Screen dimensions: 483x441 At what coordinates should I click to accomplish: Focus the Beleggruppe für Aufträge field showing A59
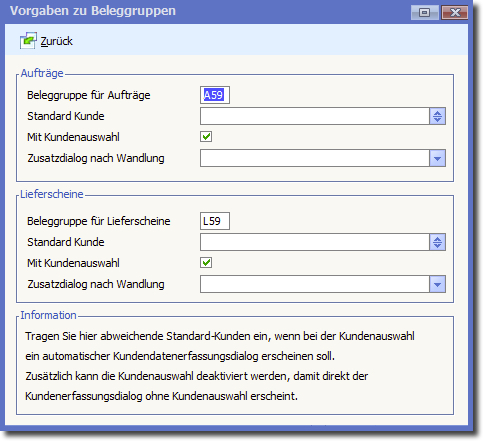click(215, 95)
